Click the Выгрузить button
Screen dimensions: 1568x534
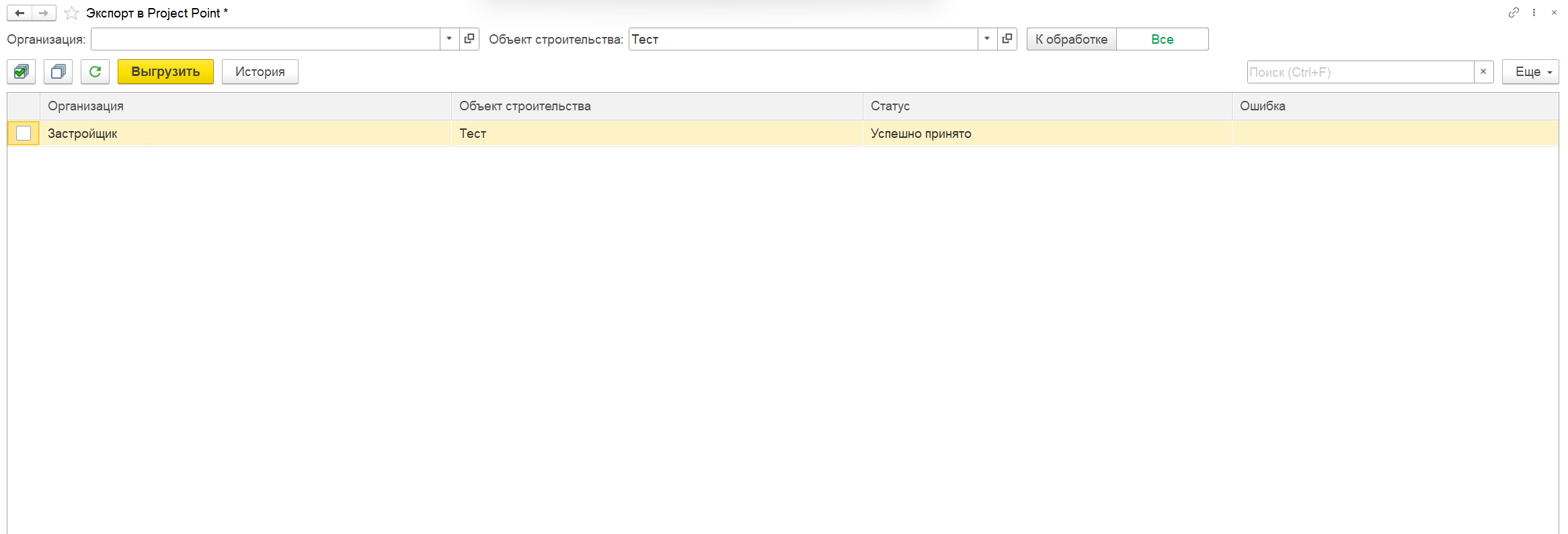(x=165, y=72)
